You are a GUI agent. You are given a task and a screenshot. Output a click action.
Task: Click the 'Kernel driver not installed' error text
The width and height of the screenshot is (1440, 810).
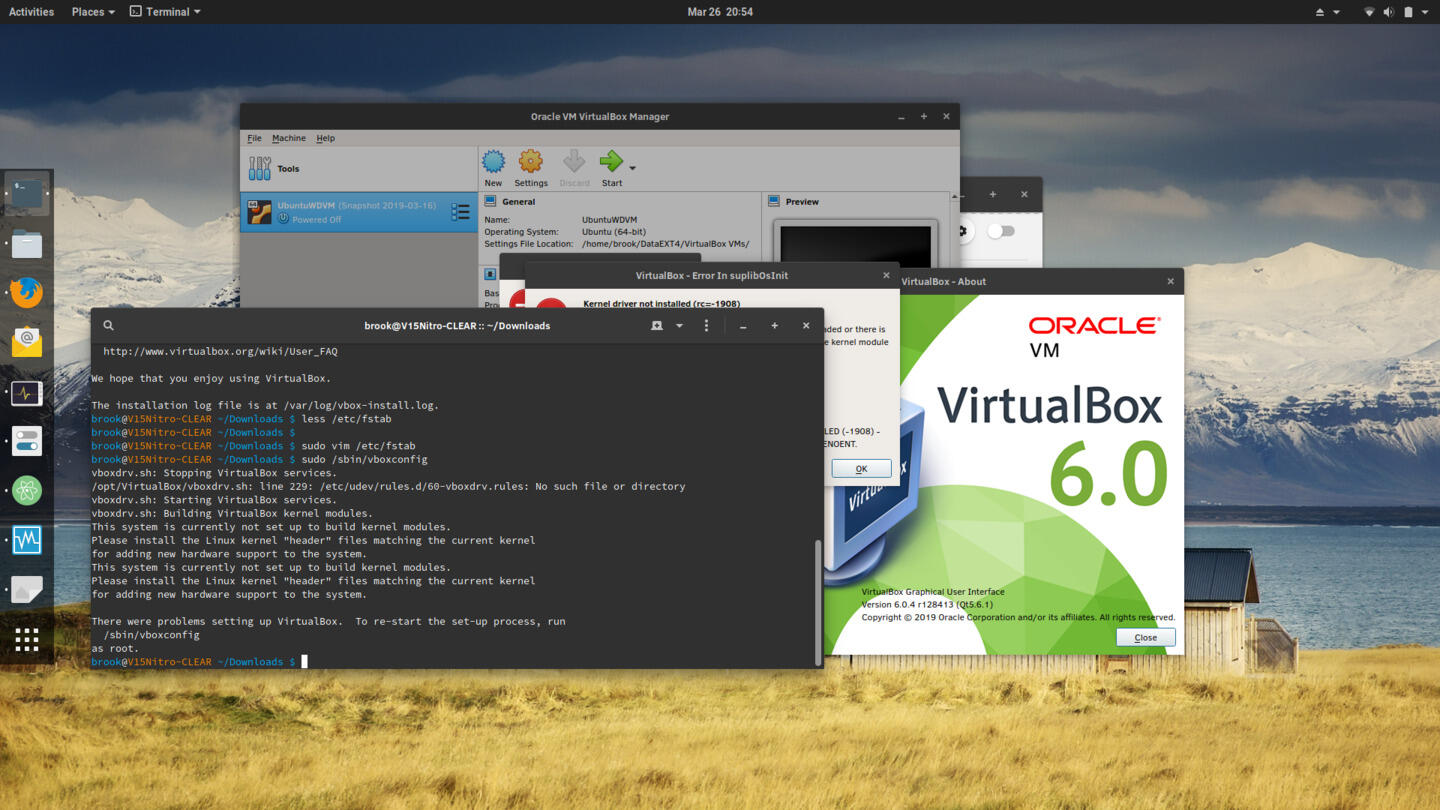point(661,303)
